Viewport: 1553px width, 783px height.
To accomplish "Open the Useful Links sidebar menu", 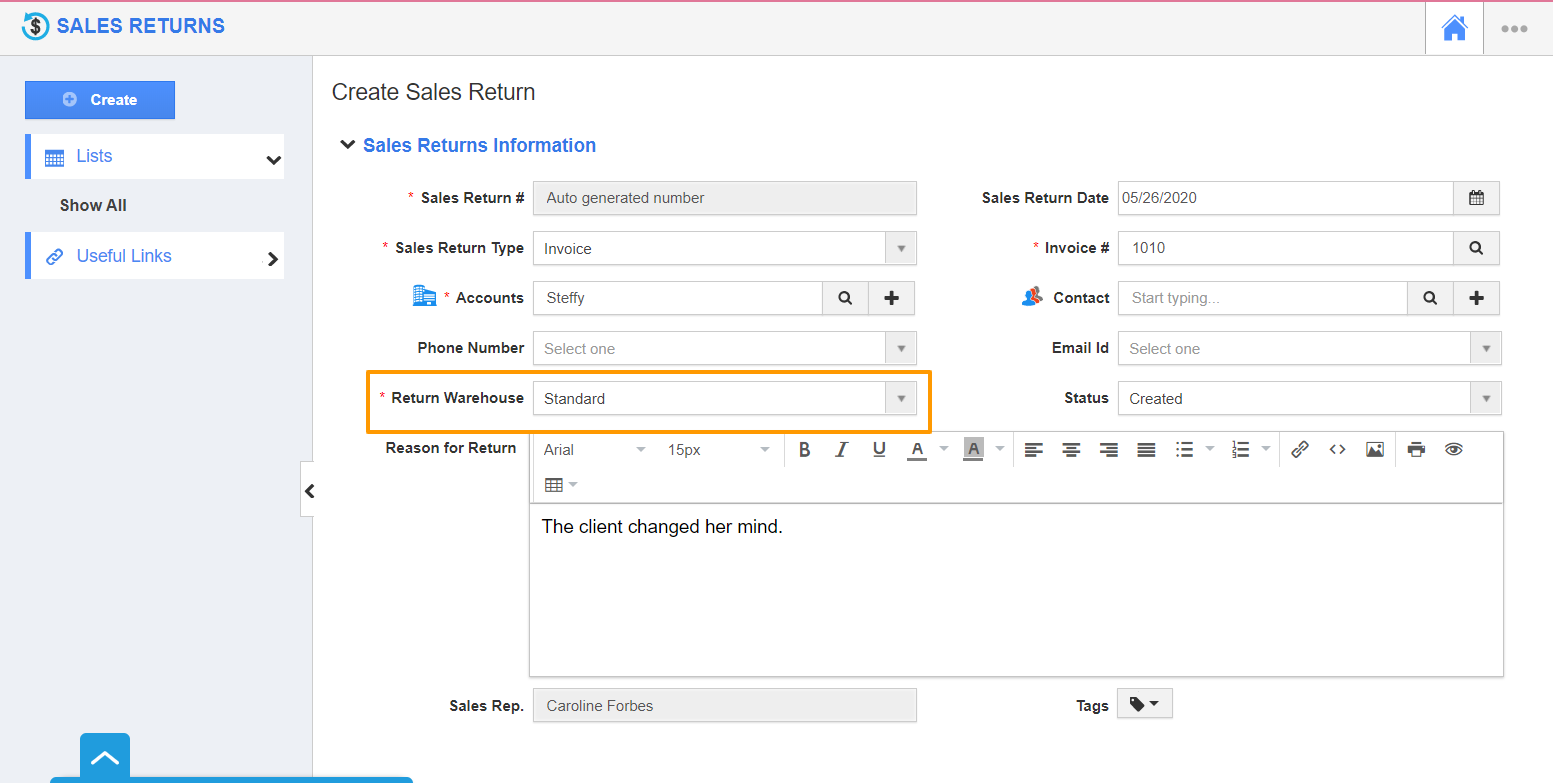I will [x=155, y=257].
